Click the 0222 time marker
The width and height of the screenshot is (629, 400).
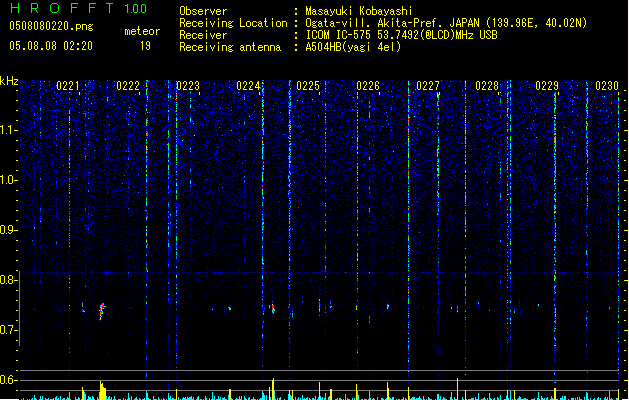128,86
